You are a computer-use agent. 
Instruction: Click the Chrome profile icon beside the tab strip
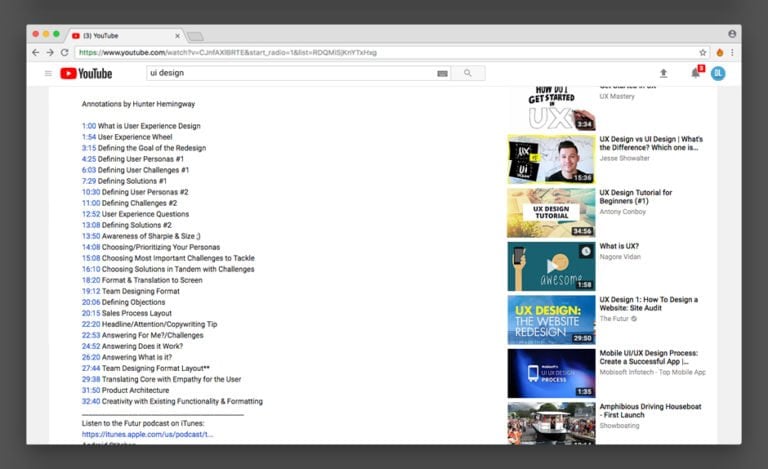click(732, 34)
